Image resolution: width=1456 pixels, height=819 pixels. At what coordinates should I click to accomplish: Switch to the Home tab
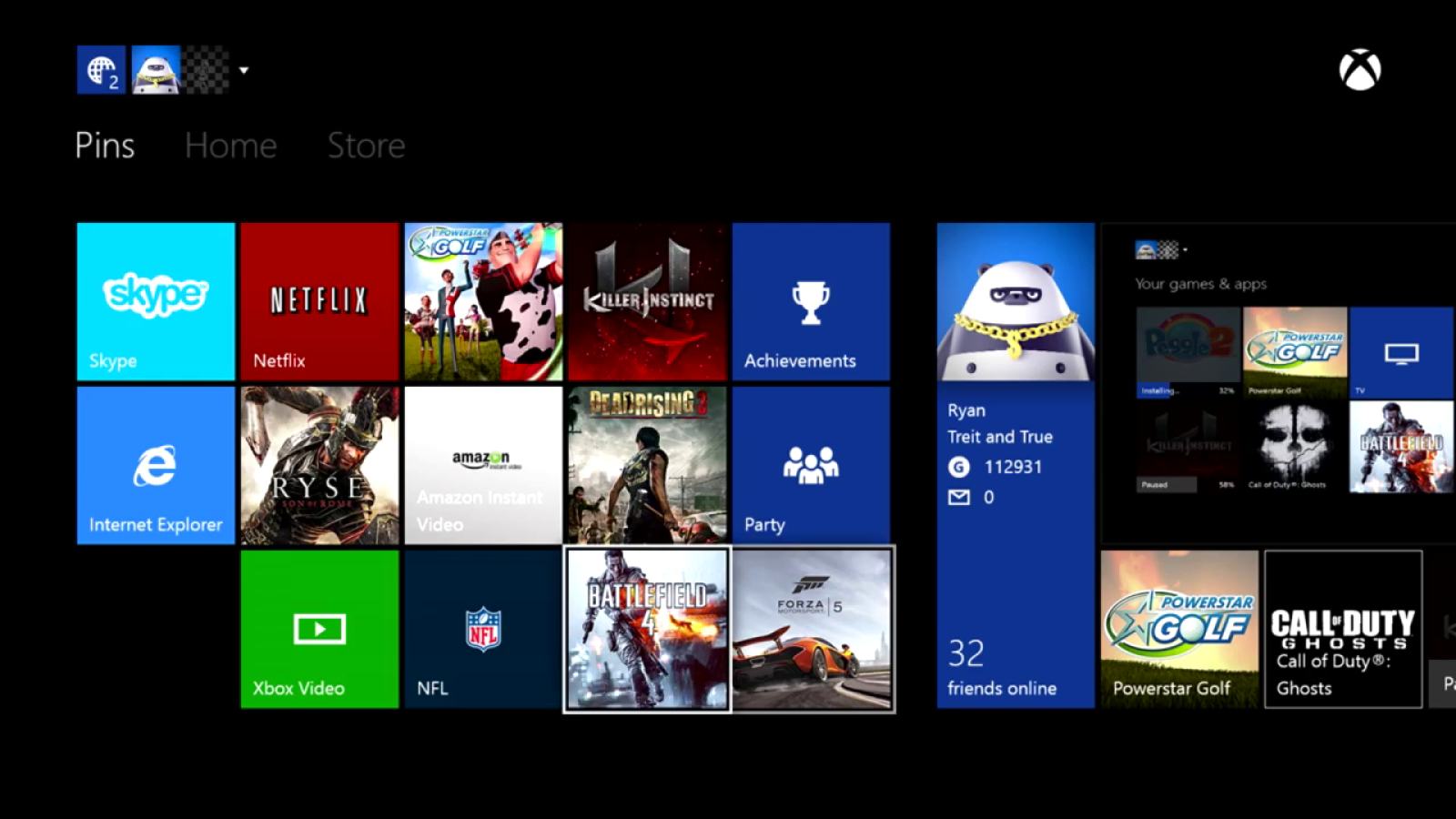pyautogui.click(x=230, y=146)
